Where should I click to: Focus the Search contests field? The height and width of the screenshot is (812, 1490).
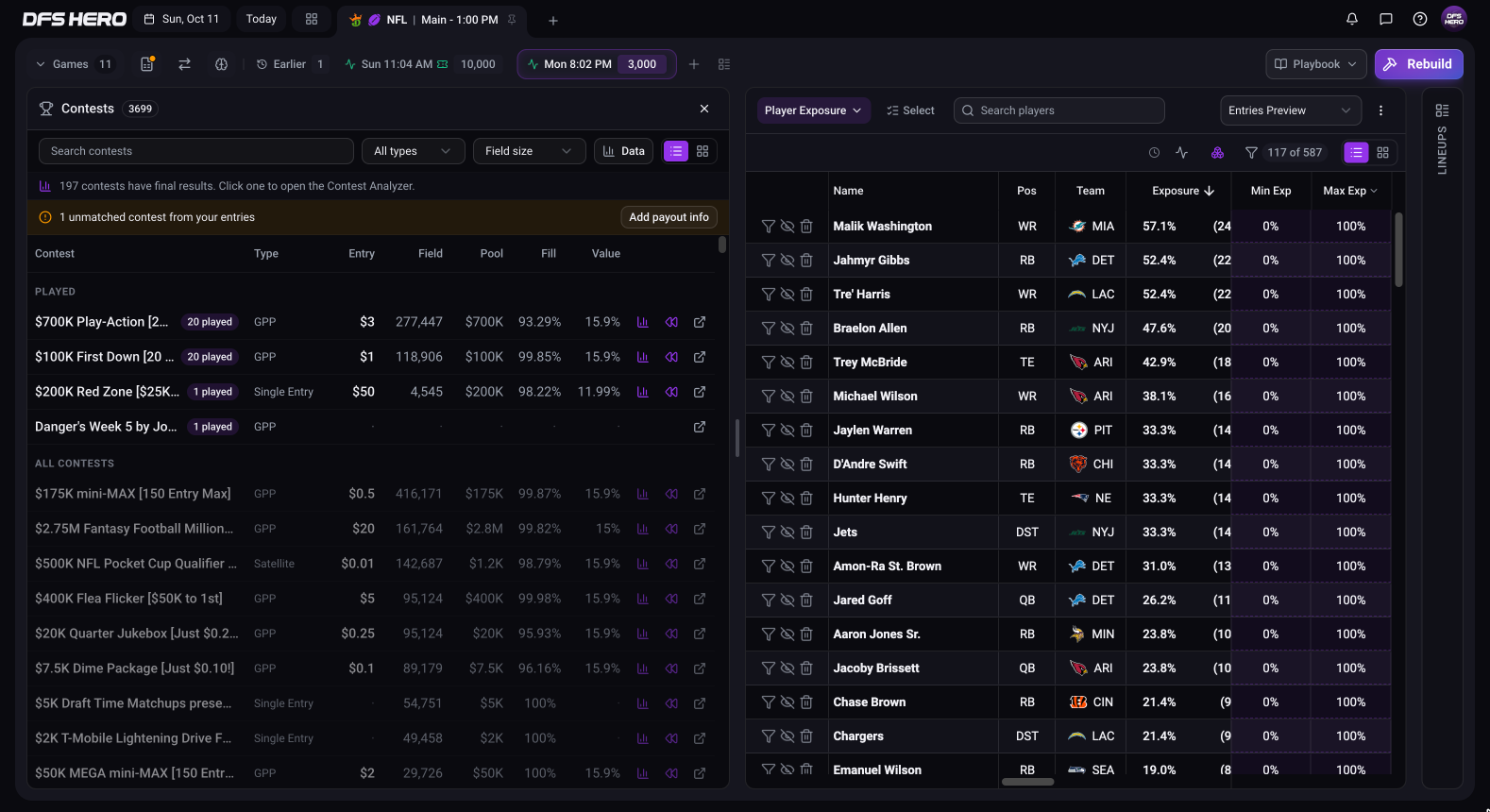(196, 151)
